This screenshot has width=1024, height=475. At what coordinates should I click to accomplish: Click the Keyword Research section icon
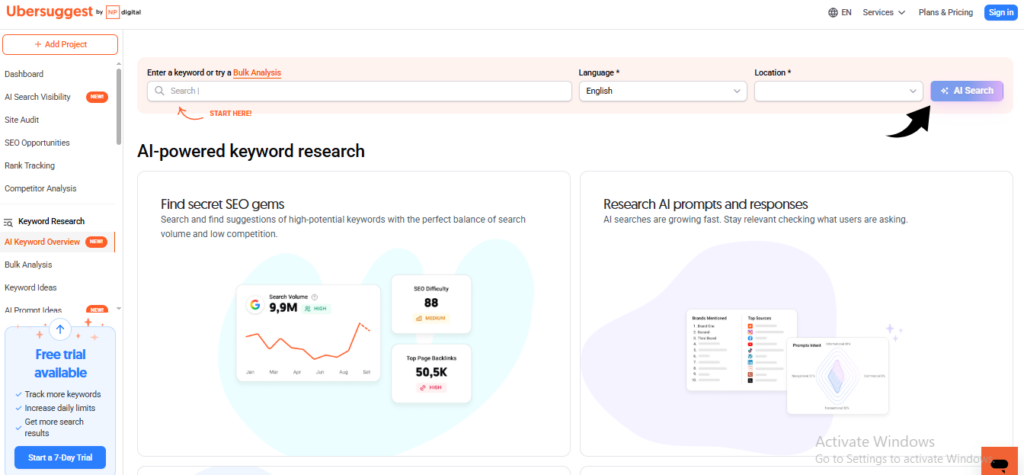click(8, 222)
